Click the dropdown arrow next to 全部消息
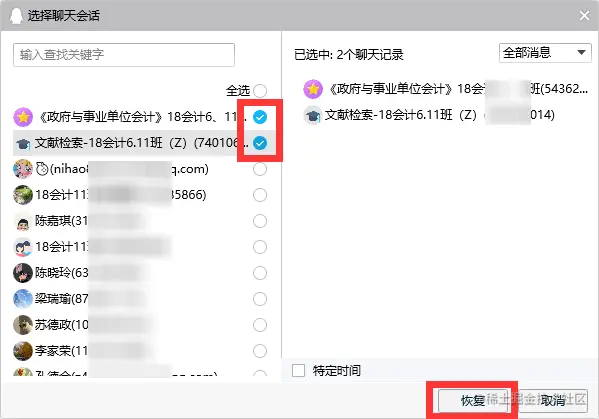599x419 pixels. [581, 53]
